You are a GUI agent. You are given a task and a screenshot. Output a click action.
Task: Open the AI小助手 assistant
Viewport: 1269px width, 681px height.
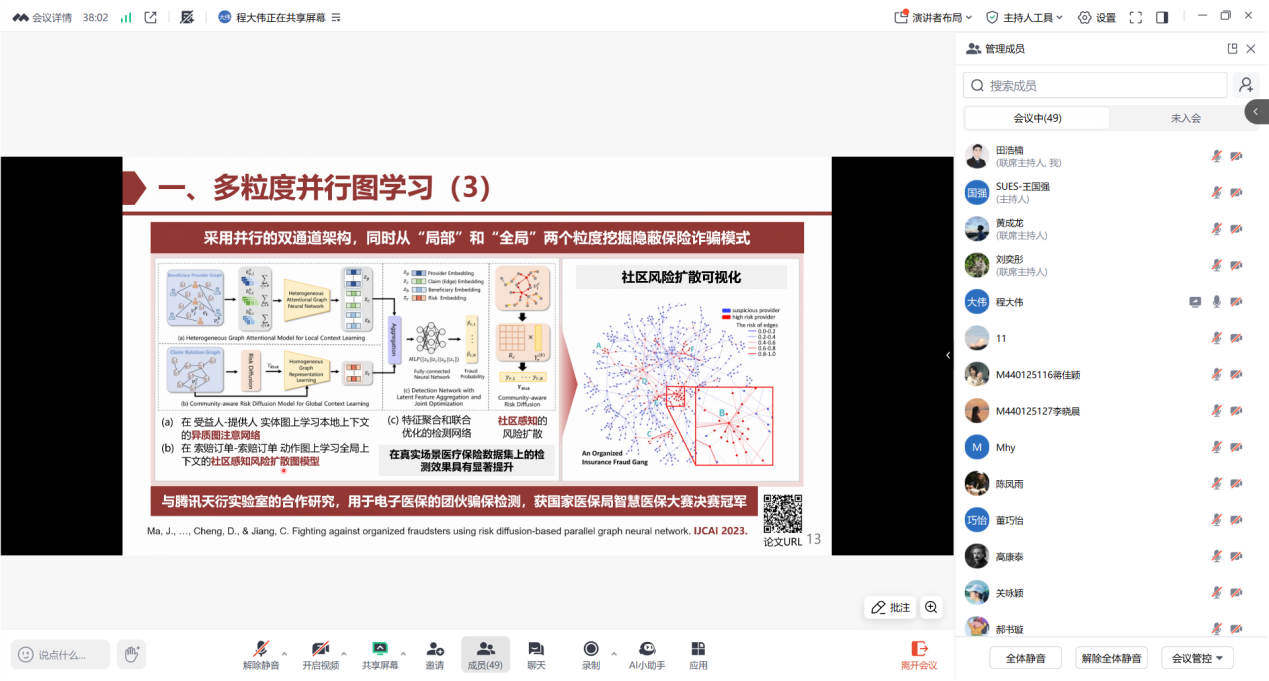click(x=647, y=654)
